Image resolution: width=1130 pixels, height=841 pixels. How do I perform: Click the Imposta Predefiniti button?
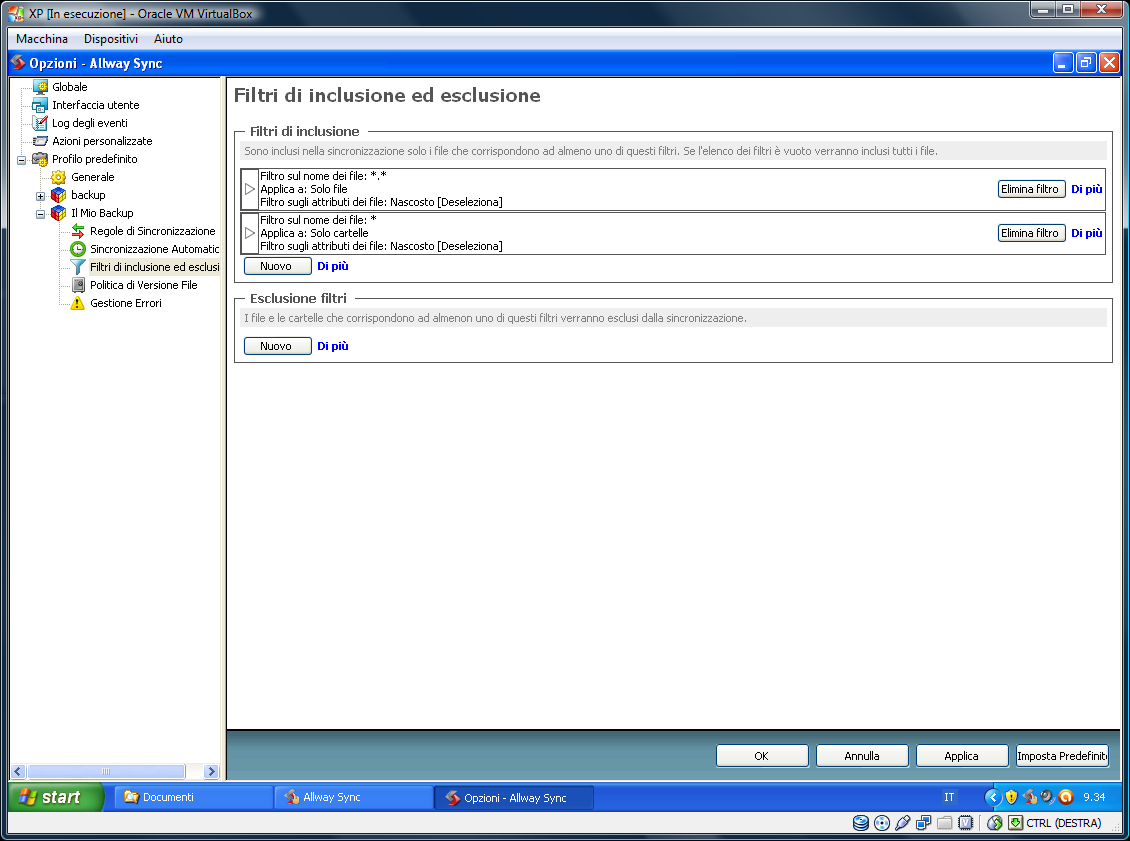coord(1062,756)
